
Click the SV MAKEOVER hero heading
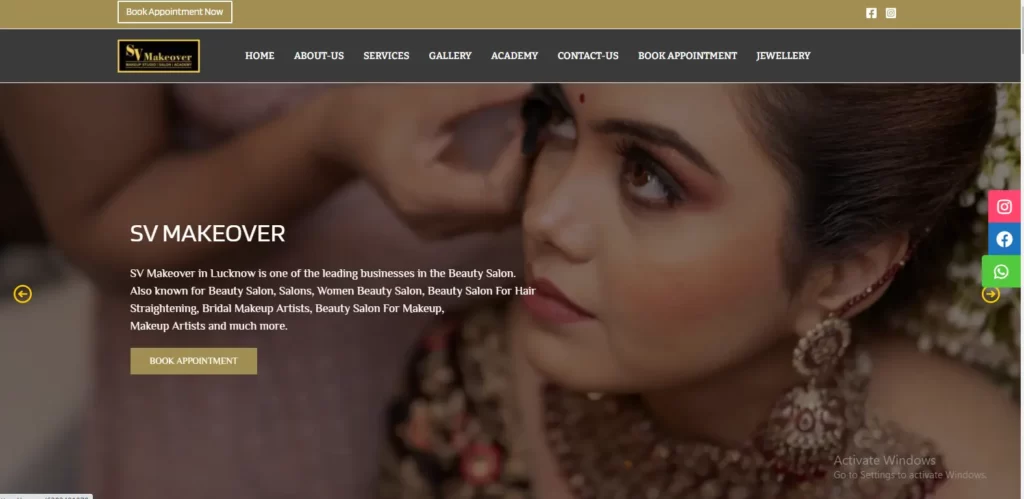tap(207, 234)
